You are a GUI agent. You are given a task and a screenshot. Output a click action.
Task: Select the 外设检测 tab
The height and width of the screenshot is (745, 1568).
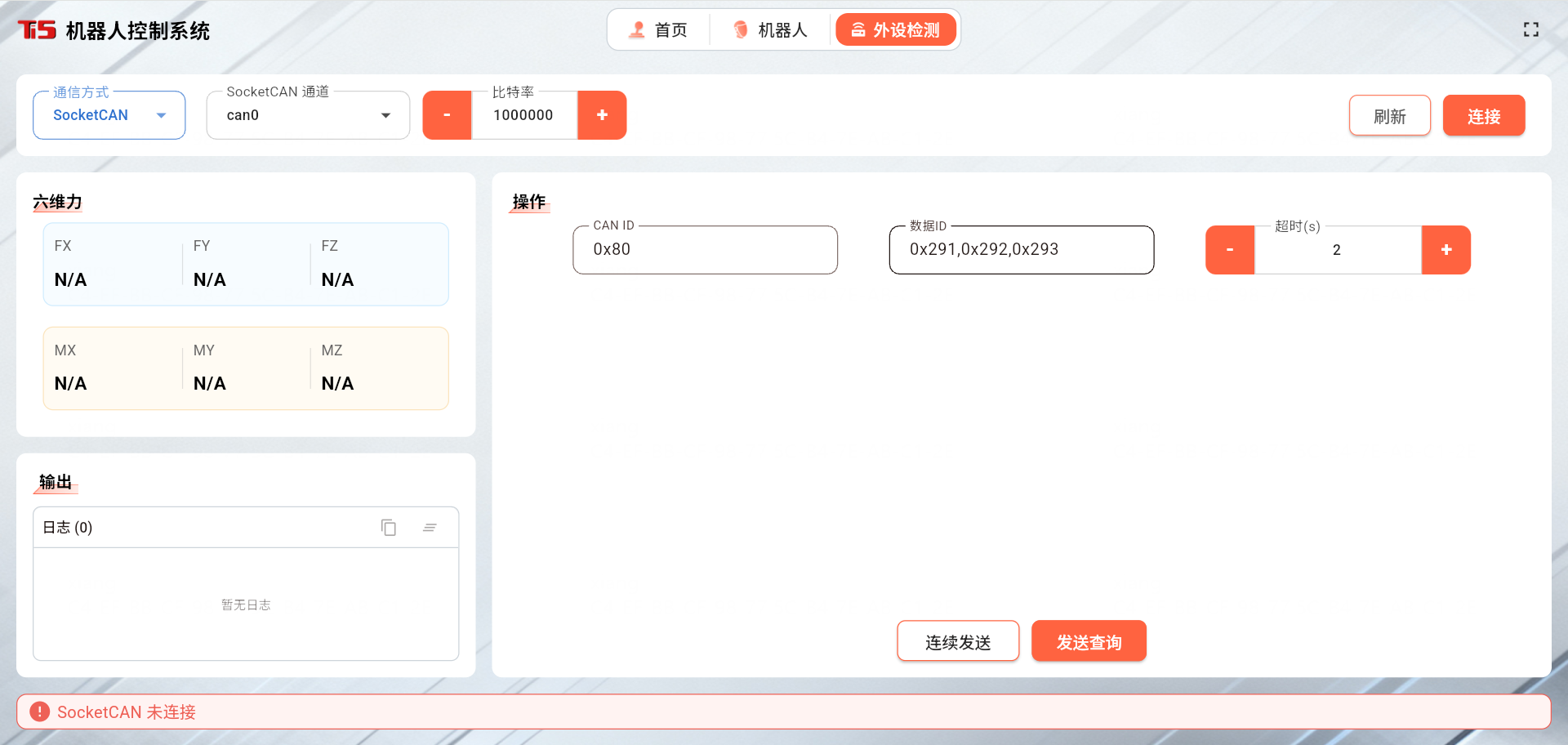tap(896, 30)
